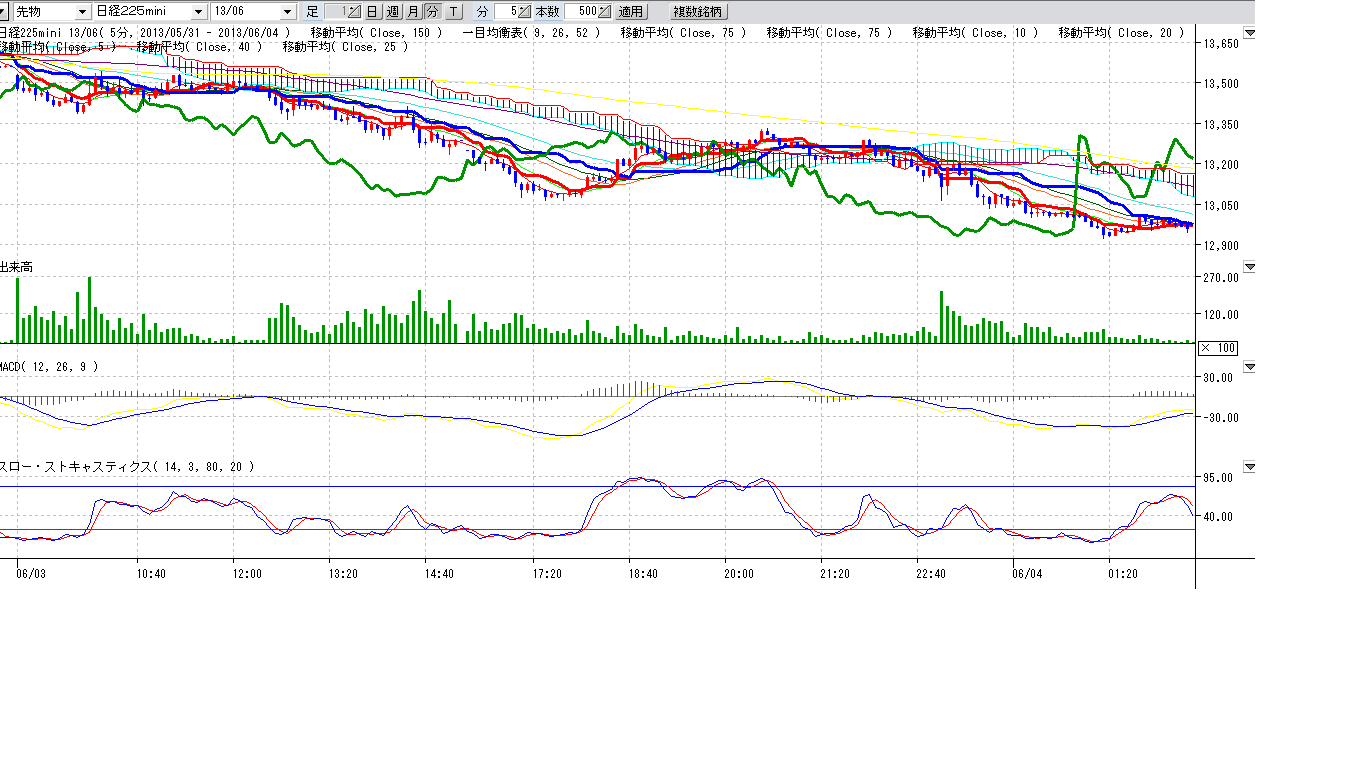
Task: Click the T (tick) chart button
Action: (454, 12)
